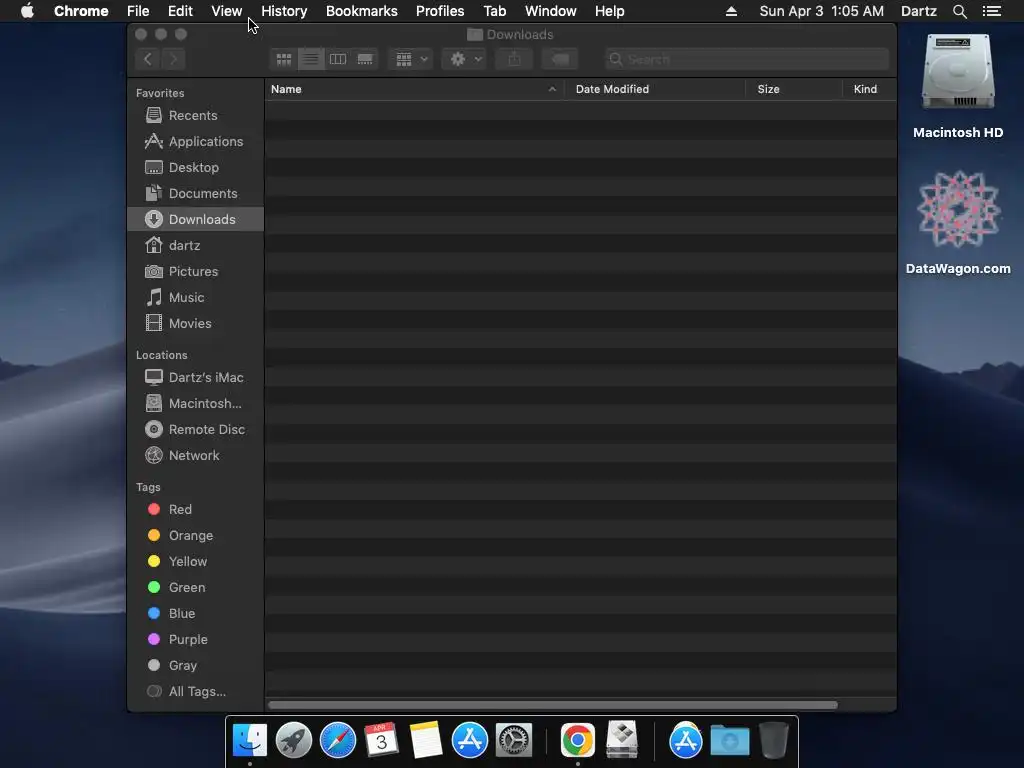
Task: Open the Profiles menu
Action: [x=440, y=11]
